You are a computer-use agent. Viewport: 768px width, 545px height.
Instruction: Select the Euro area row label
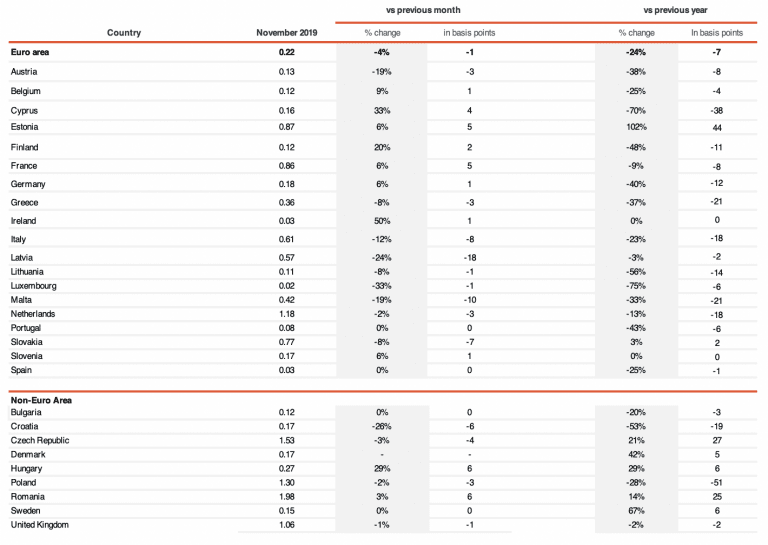(x=29, y=53)
